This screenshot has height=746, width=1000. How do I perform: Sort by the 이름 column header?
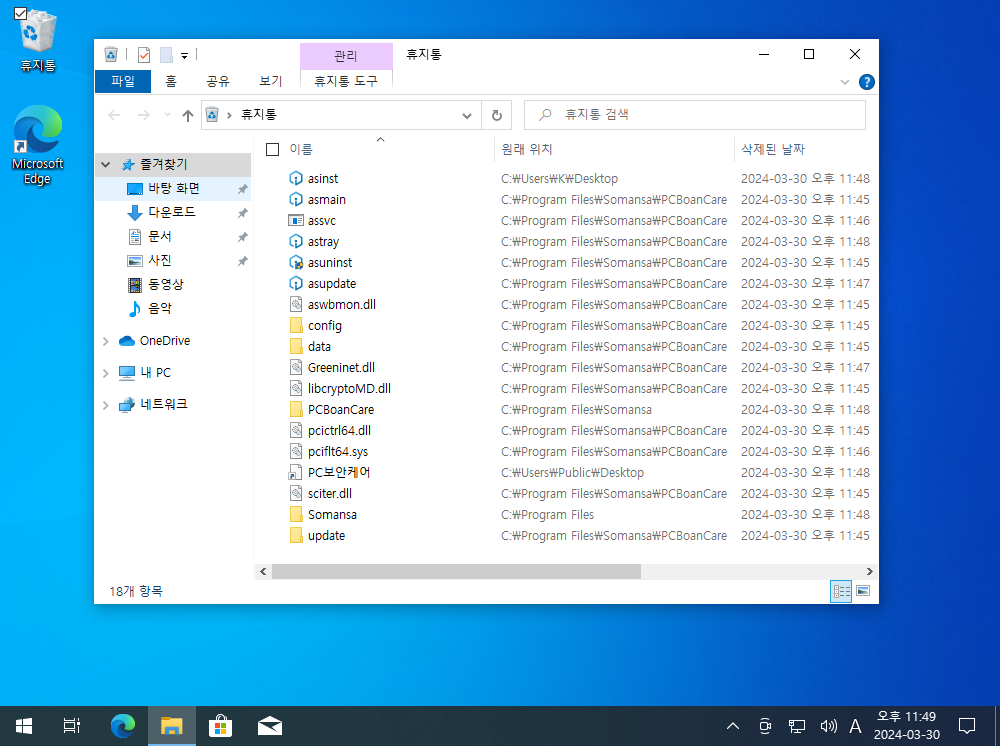pos(301,149)
